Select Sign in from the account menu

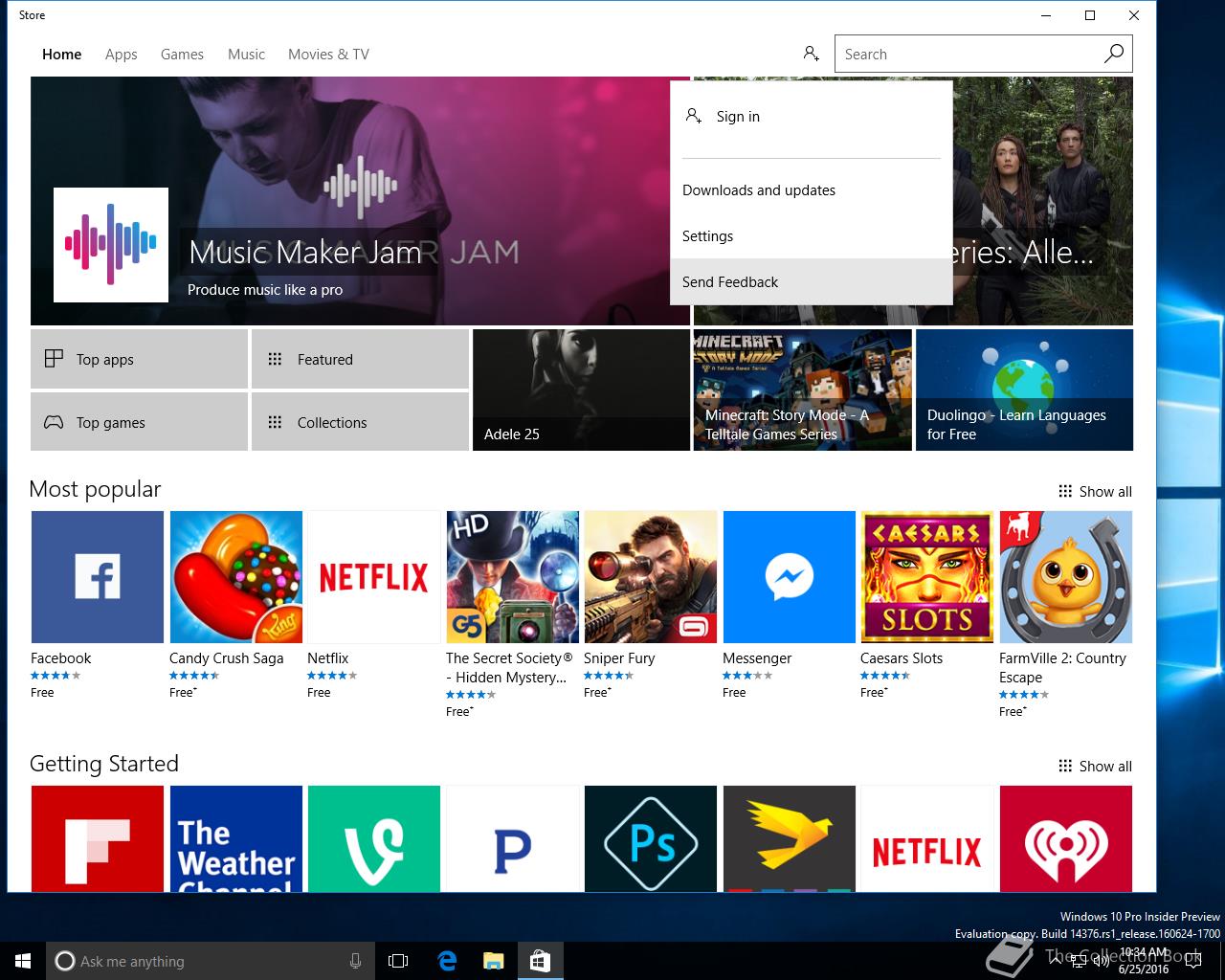(x=812, y=117)
